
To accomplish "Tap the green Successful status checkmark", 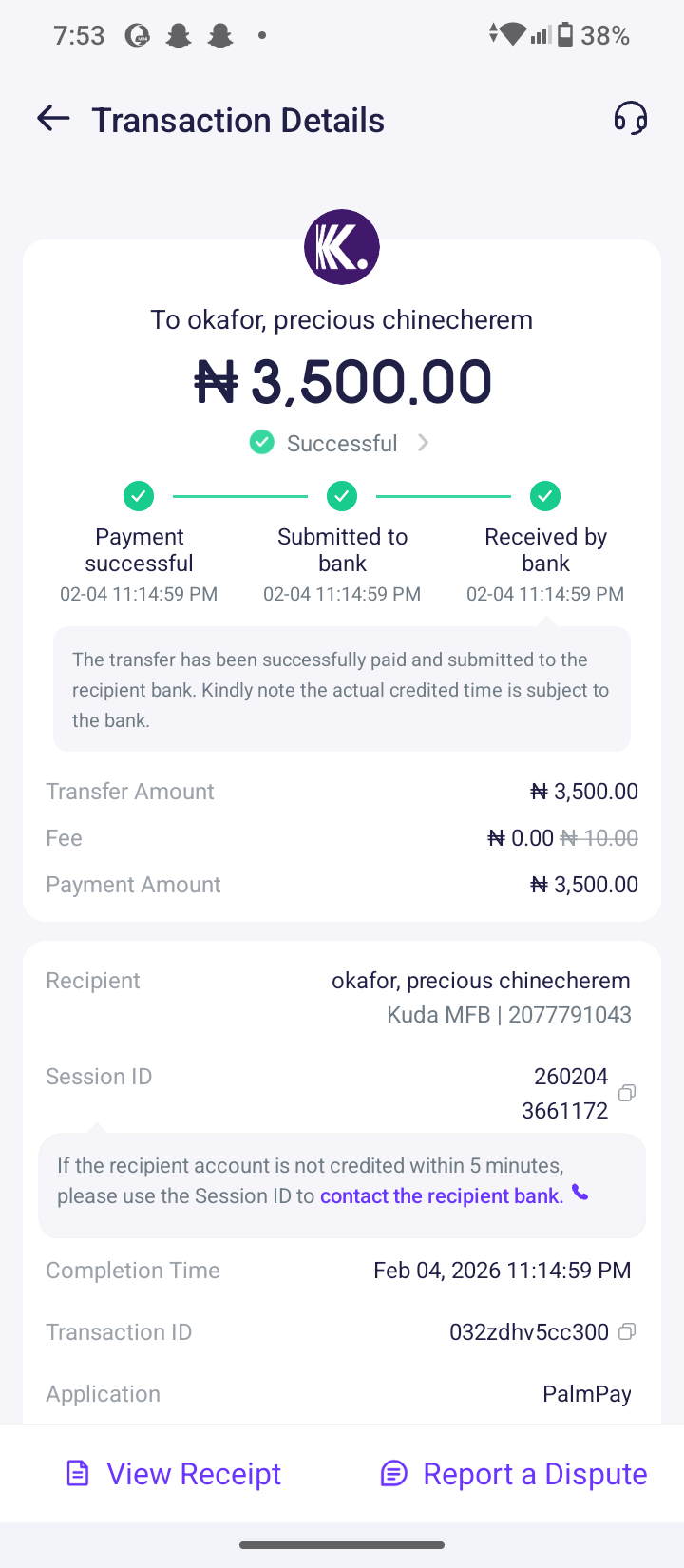I will click(x=262, y=443).
